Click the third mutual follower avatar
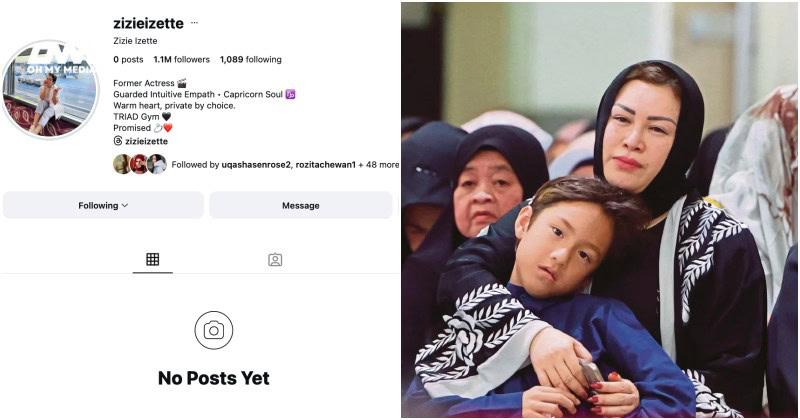Viewport: 800px width, 420px height. 157,164
